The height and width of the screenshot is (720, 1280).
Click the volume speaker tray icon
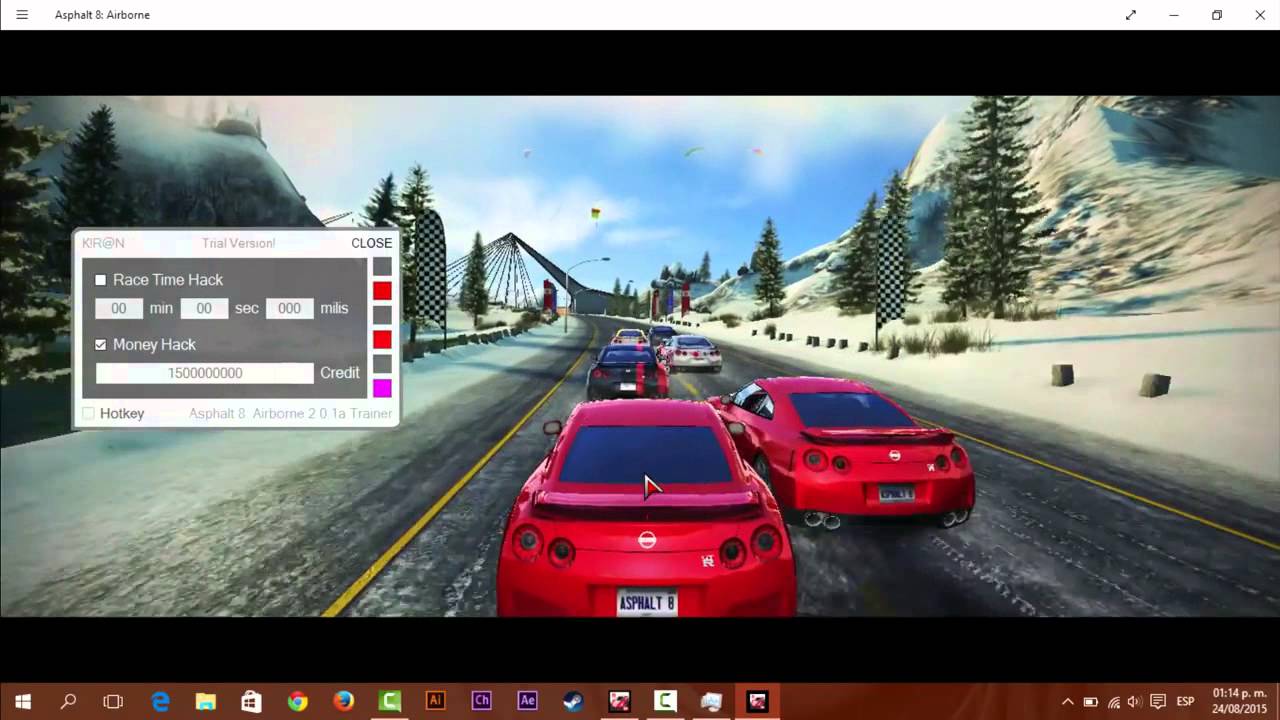click(1135, 701)
